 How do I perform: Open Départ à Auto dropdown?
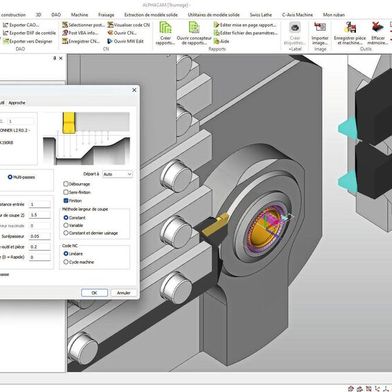tap(117, 174)
